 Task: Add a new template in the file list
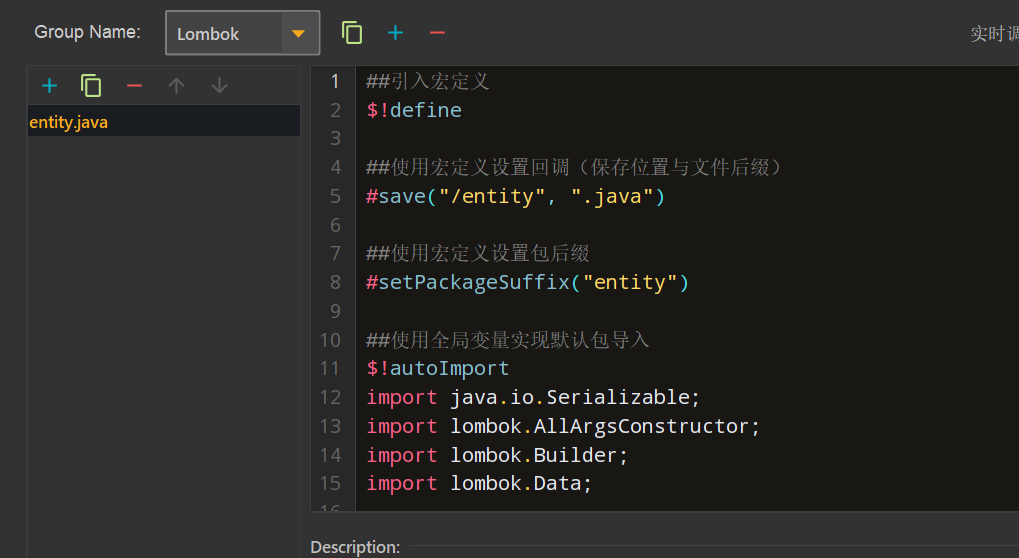[49, 86]
